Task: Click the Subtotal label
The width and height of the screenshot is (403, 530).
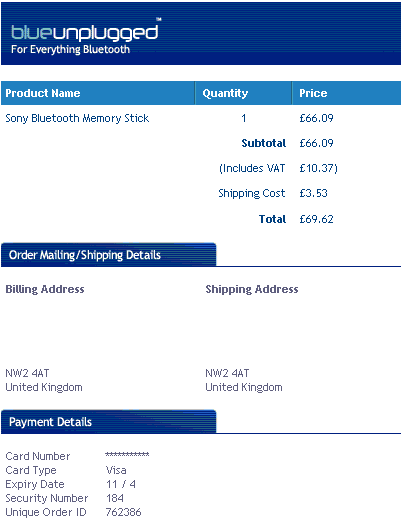Action: 264,143
